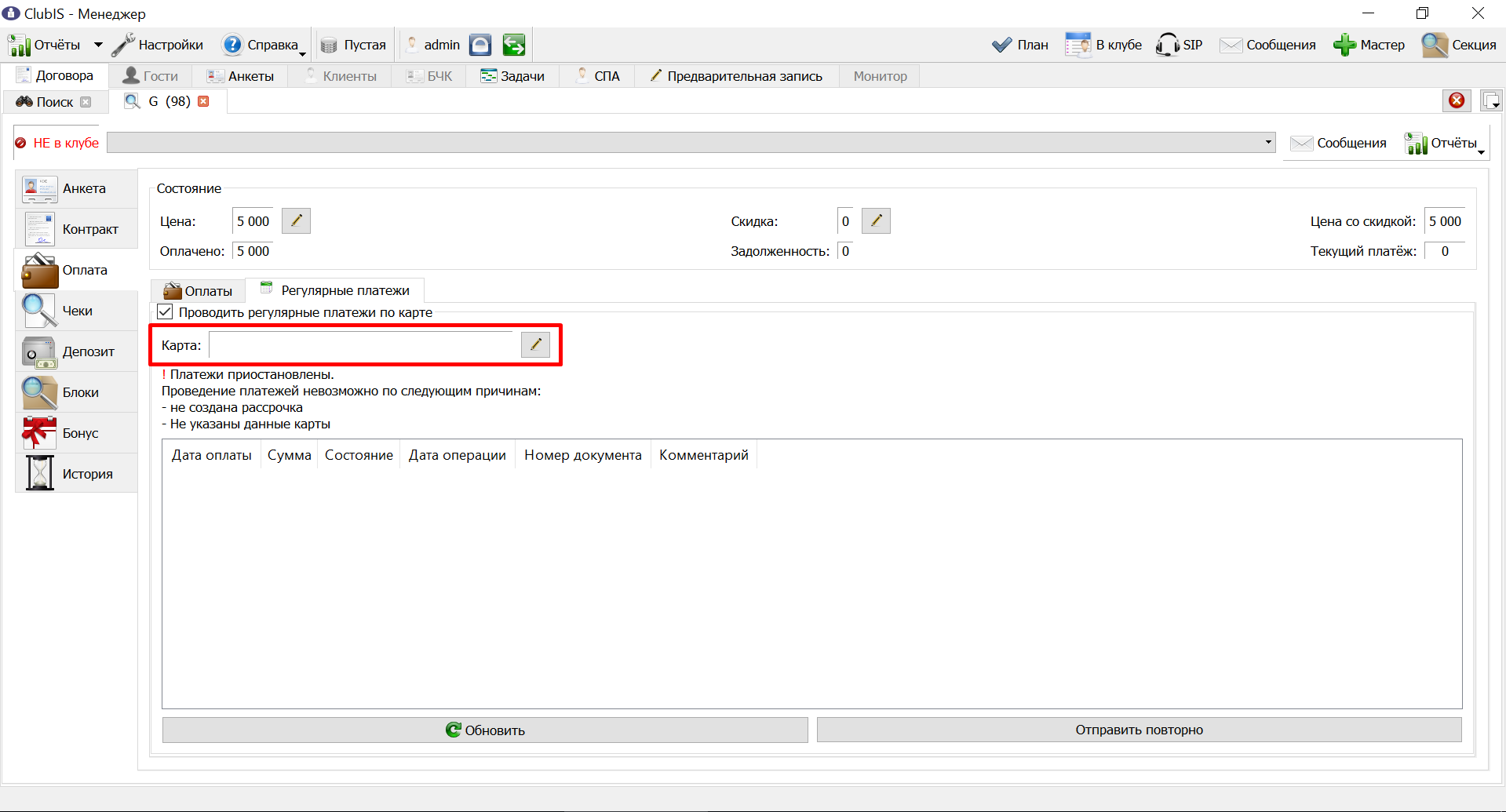Switch to the Задачи tab
The image size is (1506, 812).
click(512, 76)
